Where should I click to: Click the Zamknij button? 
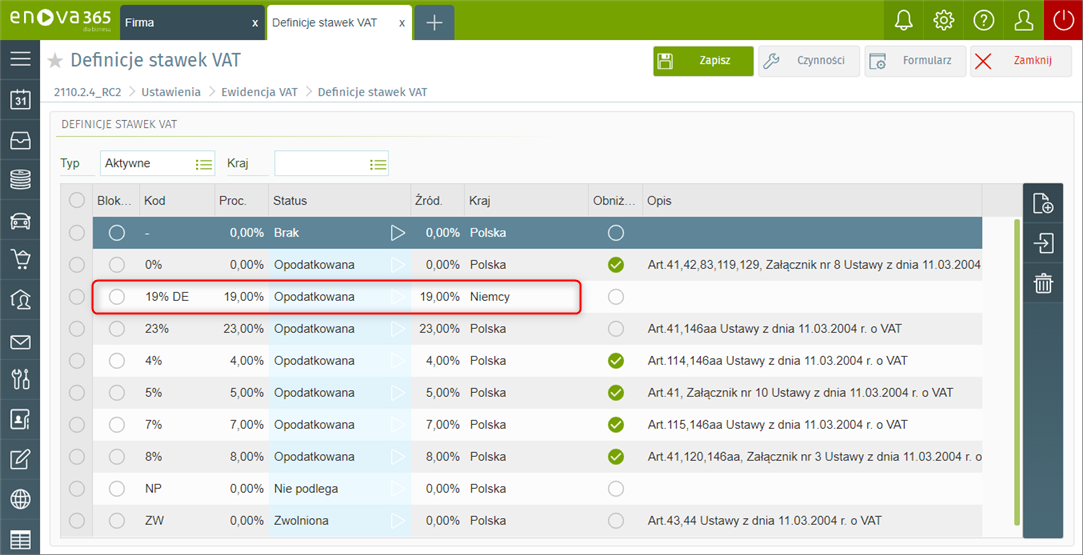(x=1020, y=61)
